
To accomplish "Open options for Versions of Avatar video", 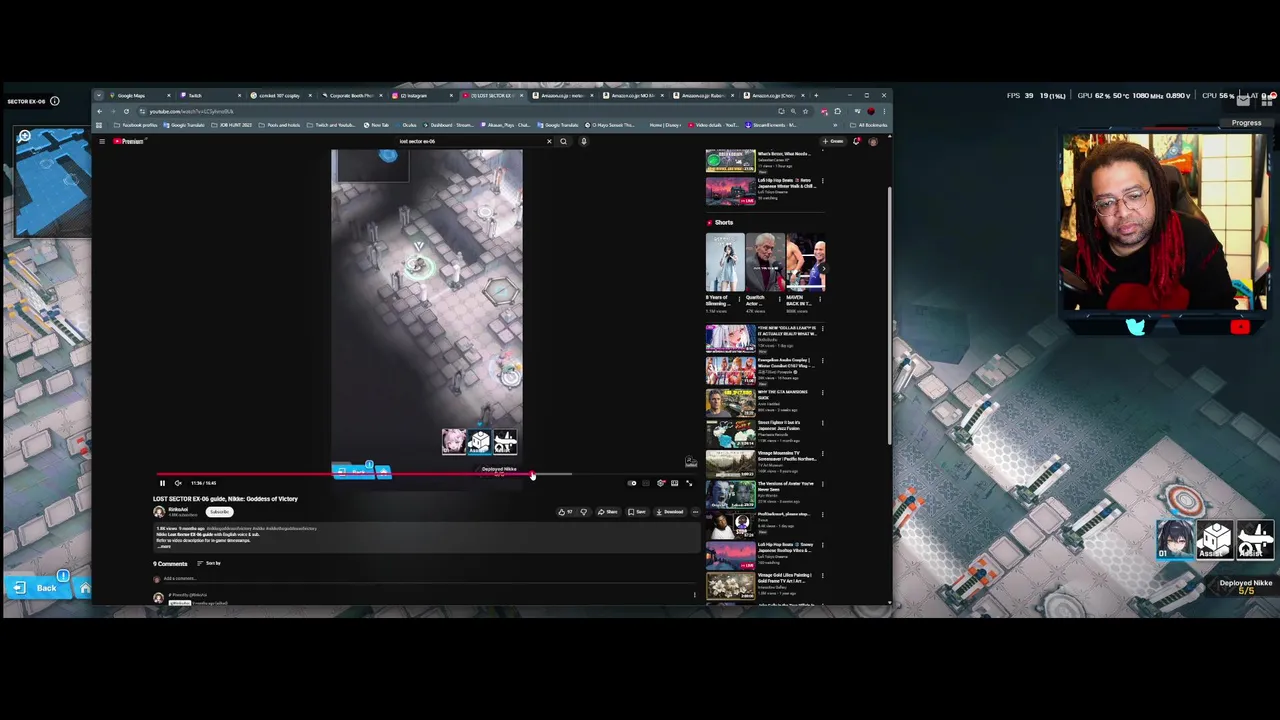I will pos(822,485).
